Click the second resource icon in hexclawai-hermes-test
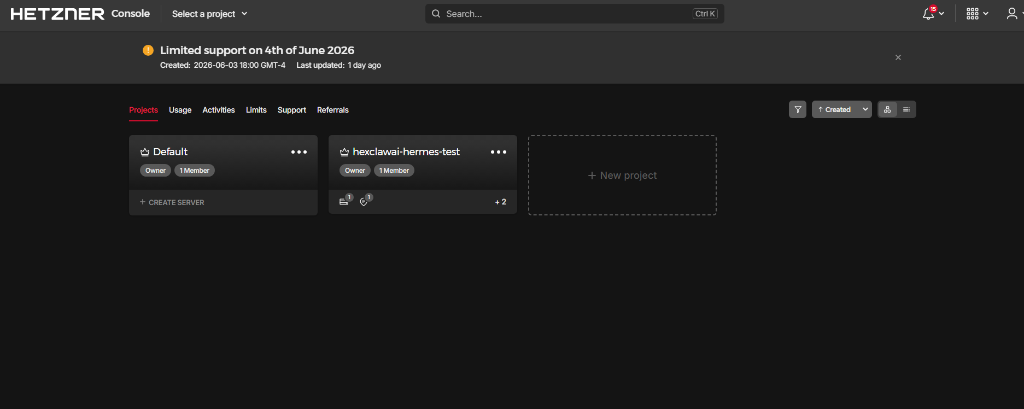This screenshot has width=1024, height=409. click(365, 201)
